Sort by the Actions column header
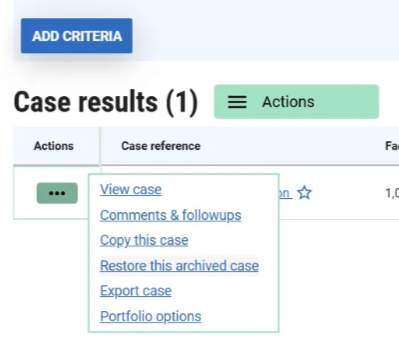The width and height of the screenshot is (399, 364). (54, 146)
